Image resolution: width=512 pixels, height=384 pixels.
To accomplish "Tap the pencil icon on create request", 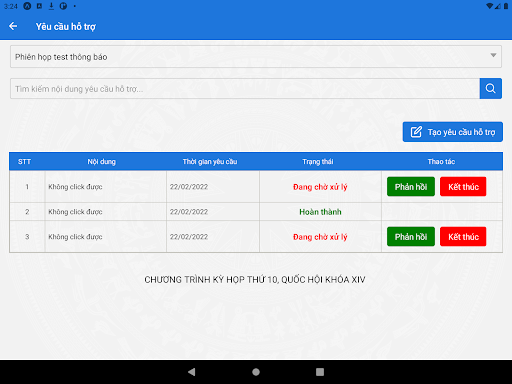I will tap(416, 132).
